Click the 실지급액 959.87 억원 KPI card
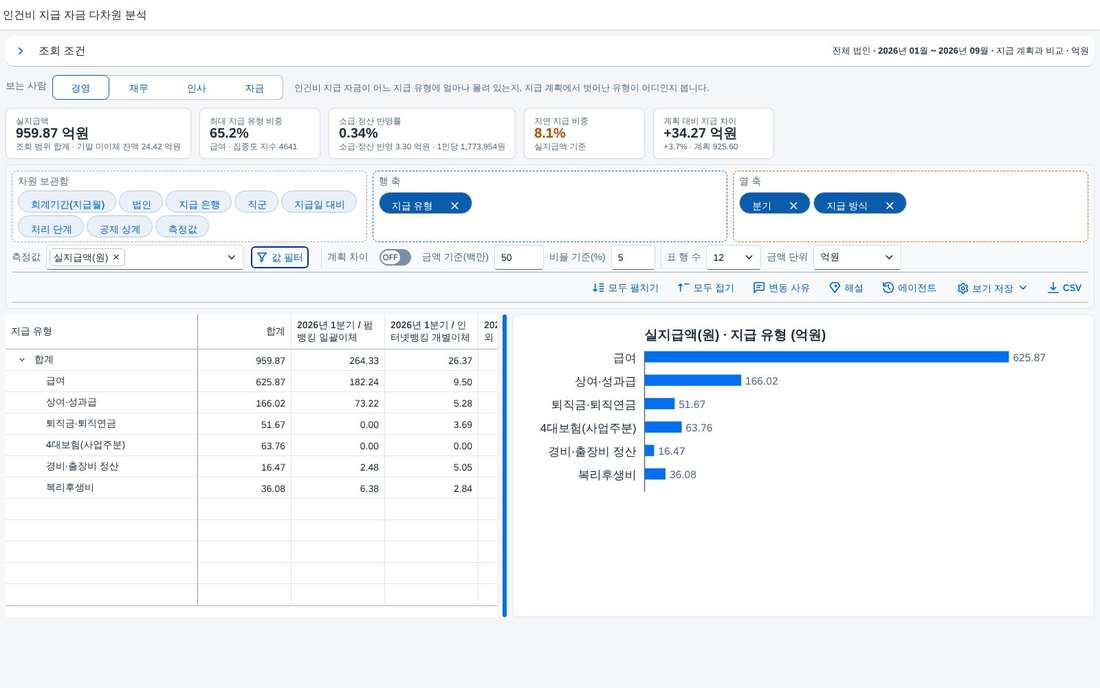Image resolution: width=1100 pixels, height=688 pixels. pyautogui.click(x=98, y=133)
